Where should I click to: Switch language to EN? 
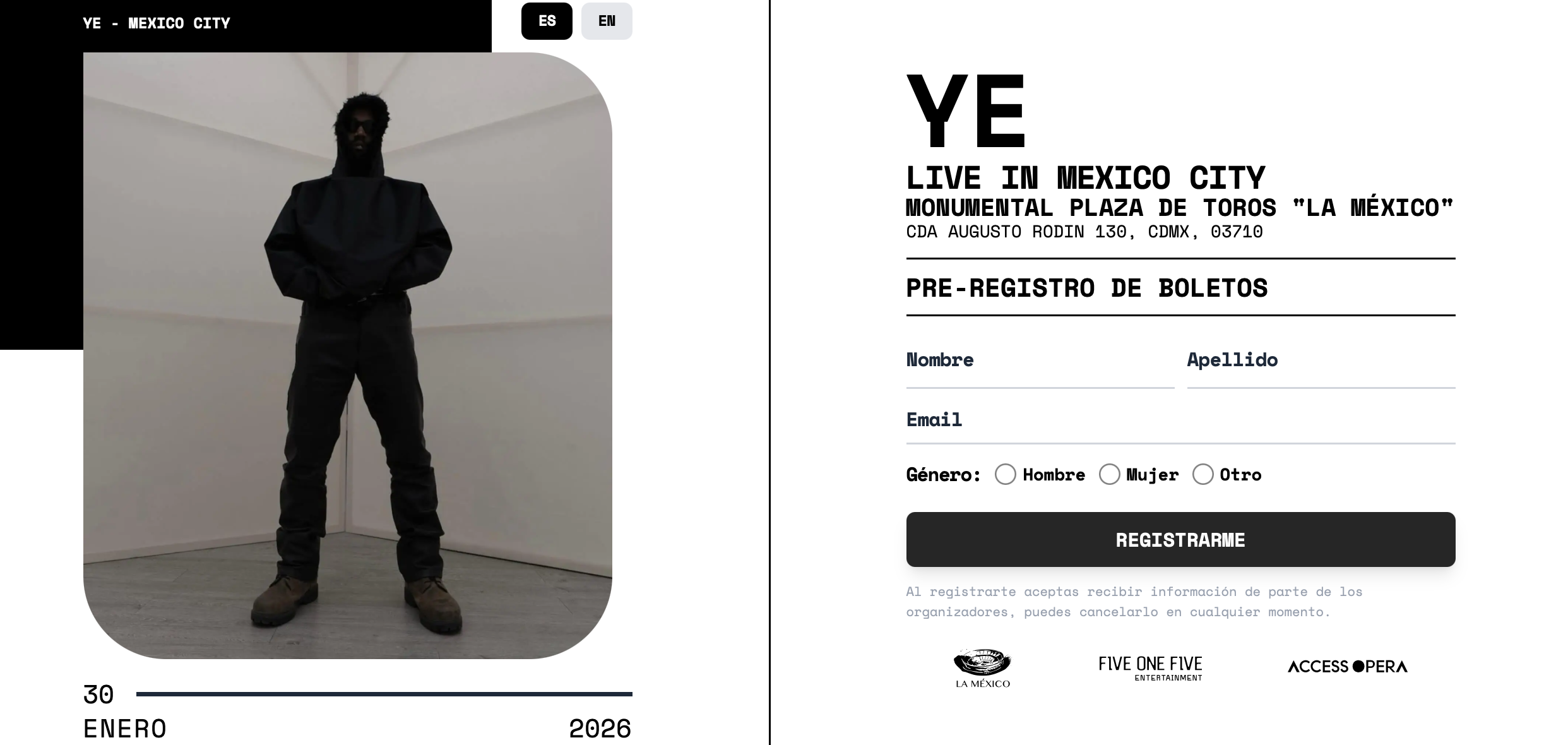point(607,21)
